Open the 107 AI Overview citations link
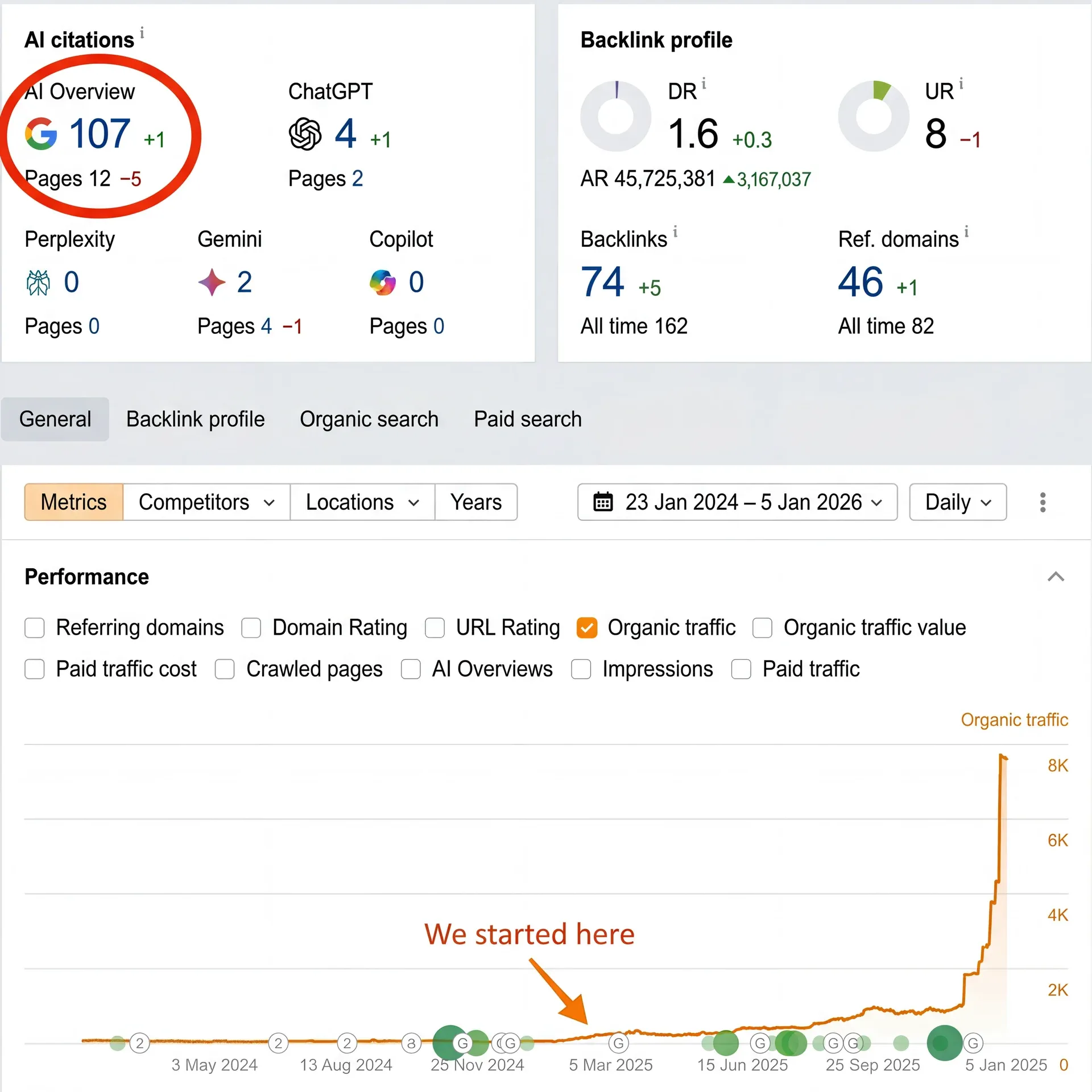Image resolution: width=1092 pixels, height=1092 pixels. tap(100, 134)
